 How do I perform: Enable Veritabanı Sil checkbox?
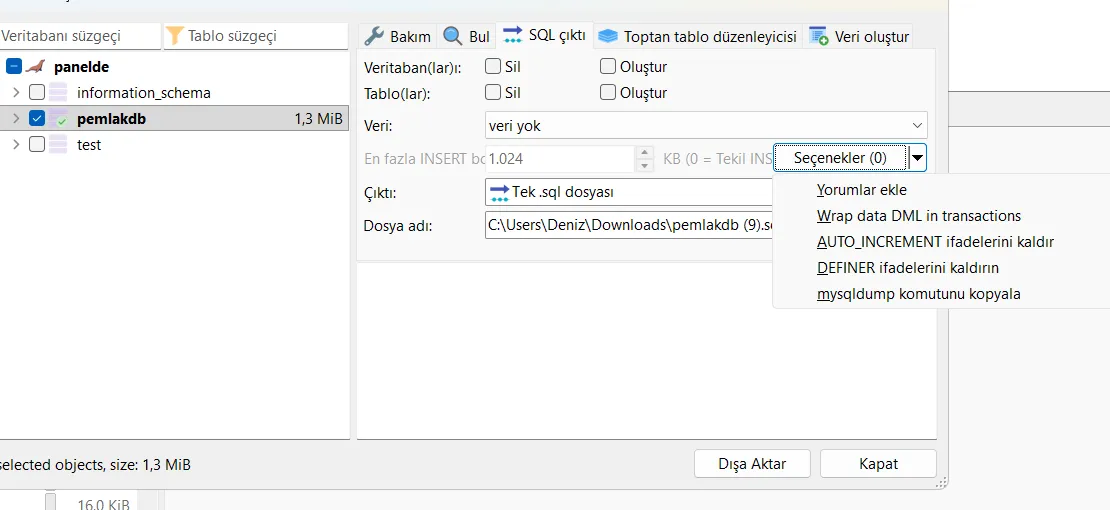493,67
